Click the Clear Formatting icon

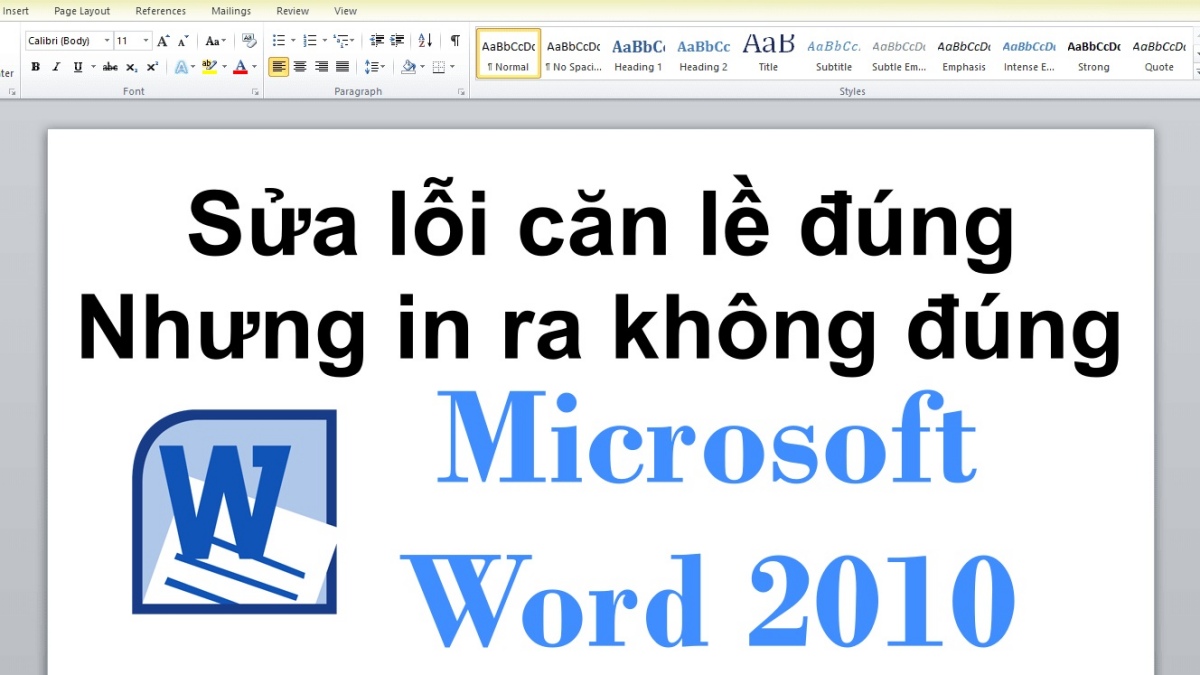click(x=249, y=41)
